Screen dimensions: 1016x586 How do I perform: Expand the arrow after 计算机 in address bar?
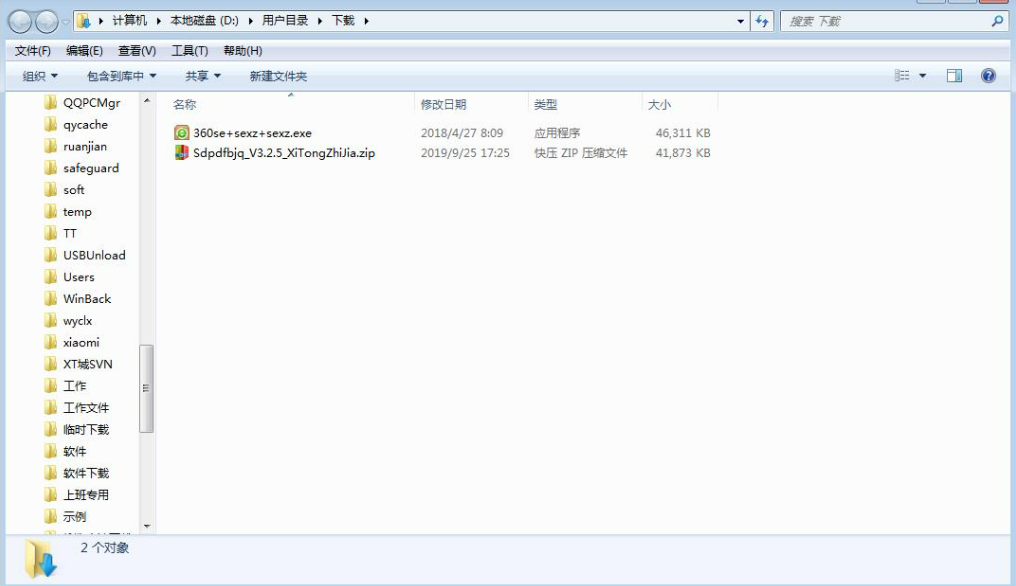tap(158, 21)
